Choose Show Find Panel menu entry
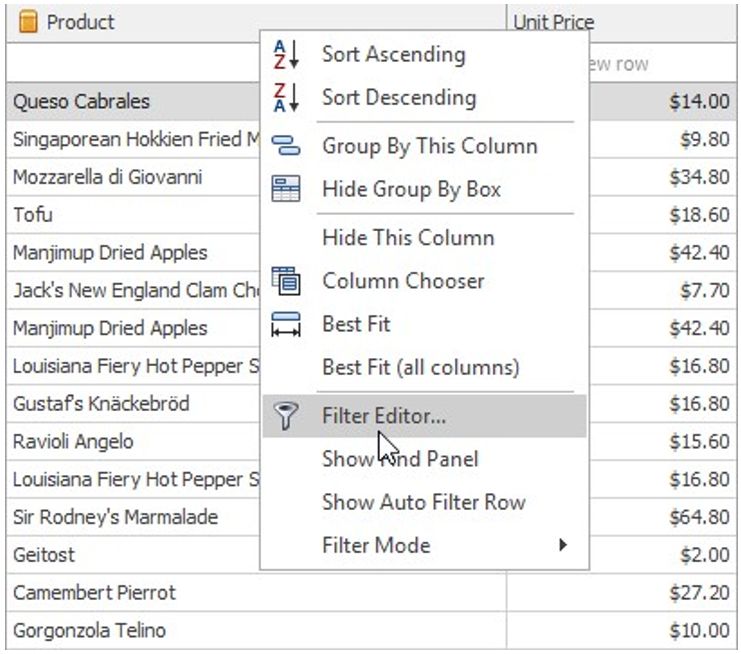Viewport: 741px width, 654px height. 400,459
